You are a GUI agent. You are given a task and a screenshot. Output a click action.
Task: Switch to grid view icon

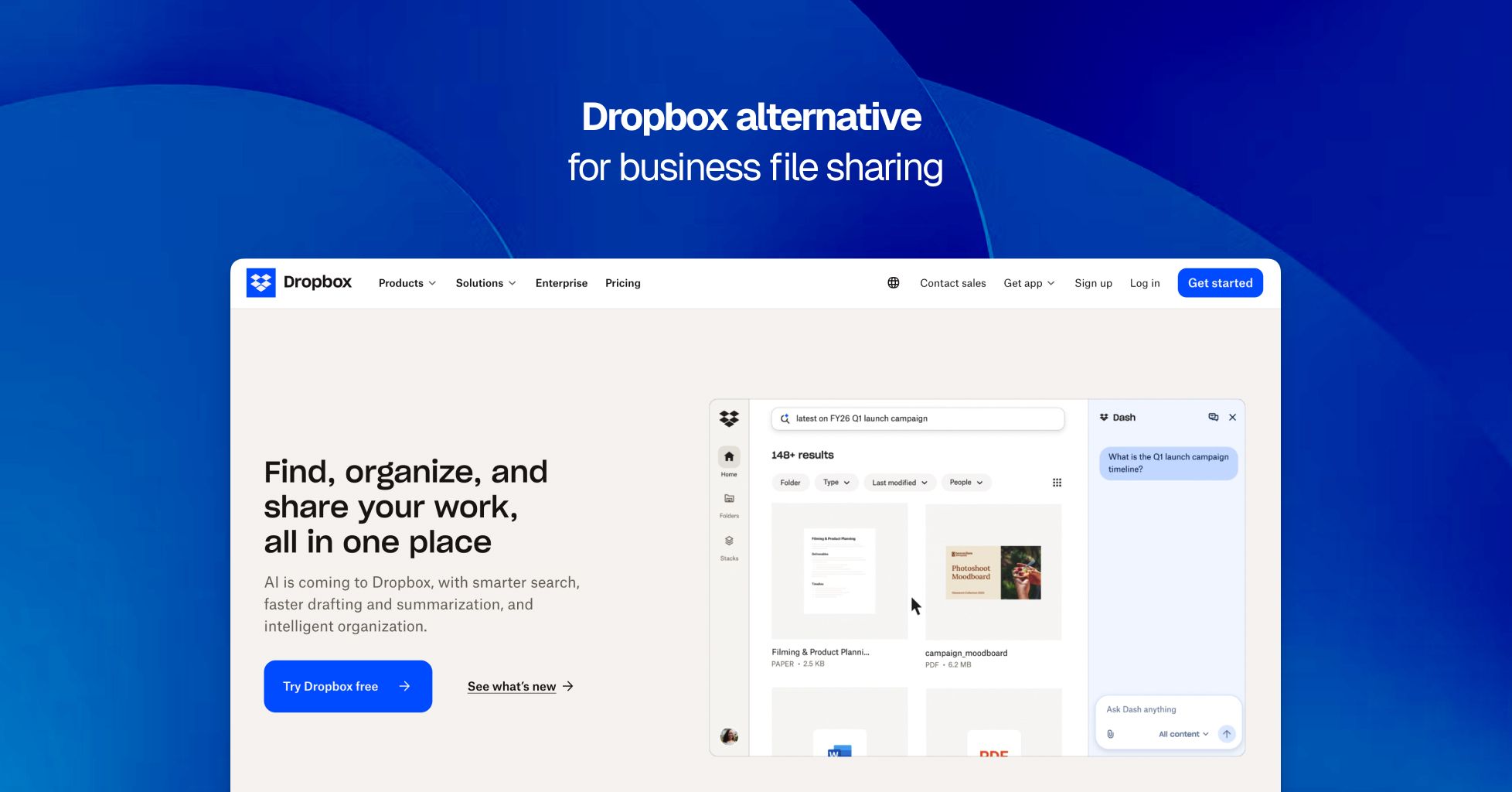click(x=1057, y=483)
